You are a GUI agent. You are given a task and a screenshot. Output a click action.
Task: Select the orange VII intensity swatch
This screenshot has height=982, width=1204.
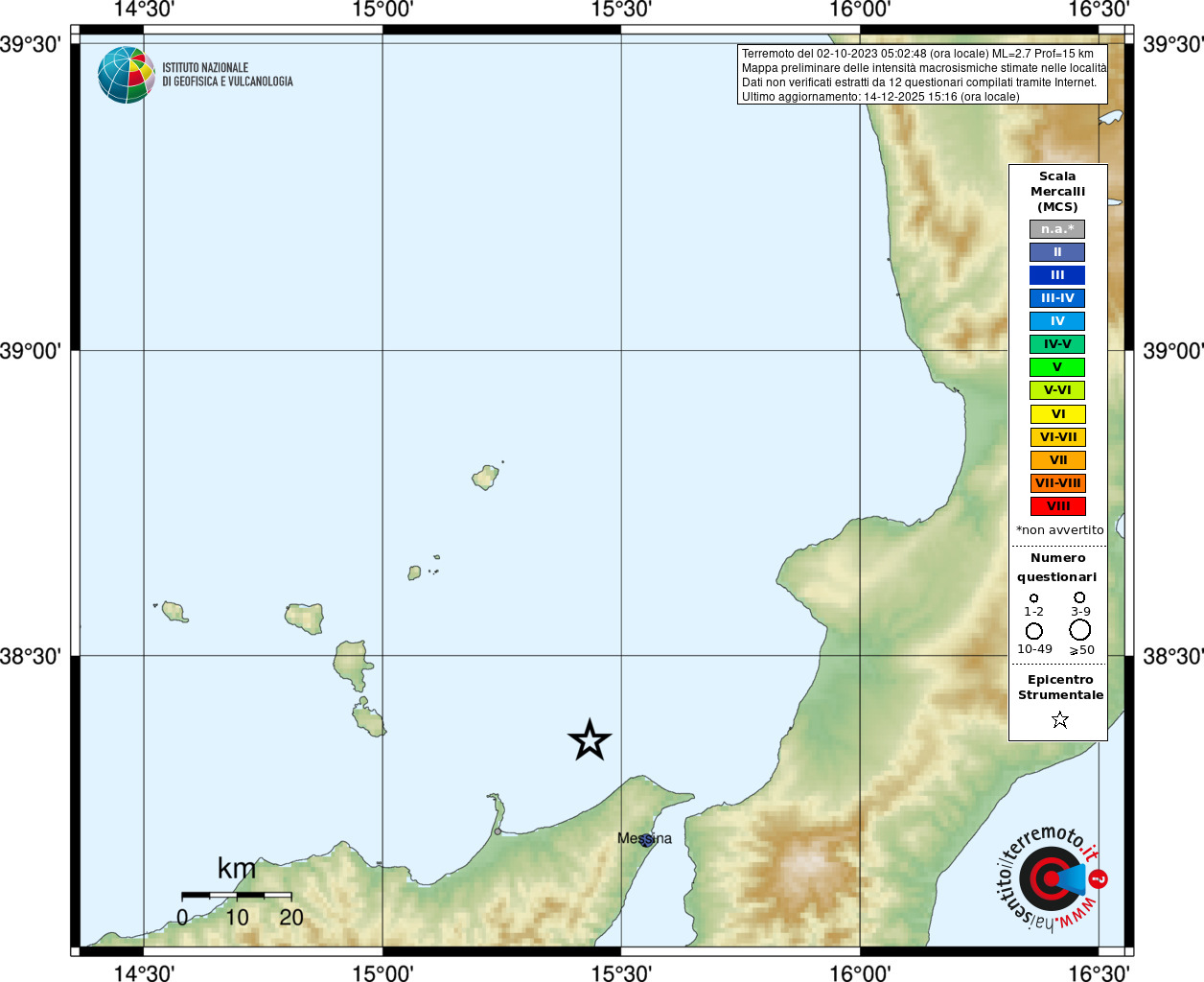(x=1058, y=460)
